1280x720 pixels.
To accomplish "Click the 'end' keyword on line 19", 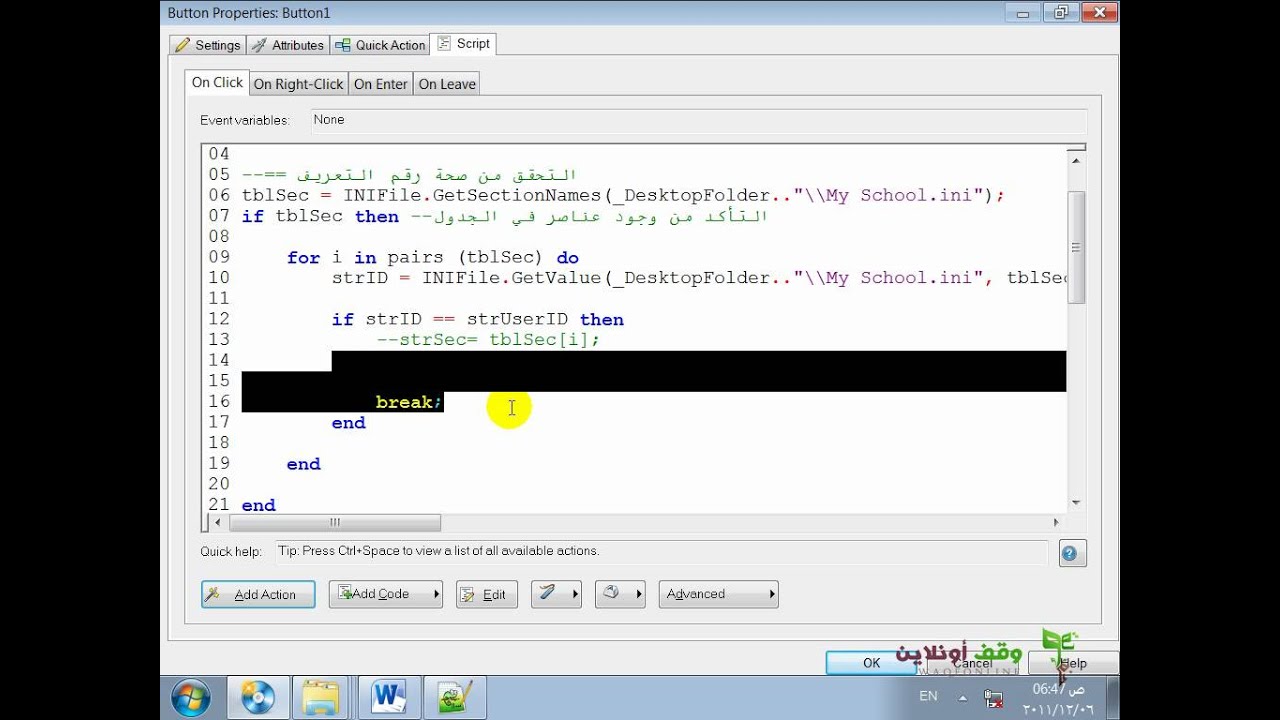I will point(303,464).
